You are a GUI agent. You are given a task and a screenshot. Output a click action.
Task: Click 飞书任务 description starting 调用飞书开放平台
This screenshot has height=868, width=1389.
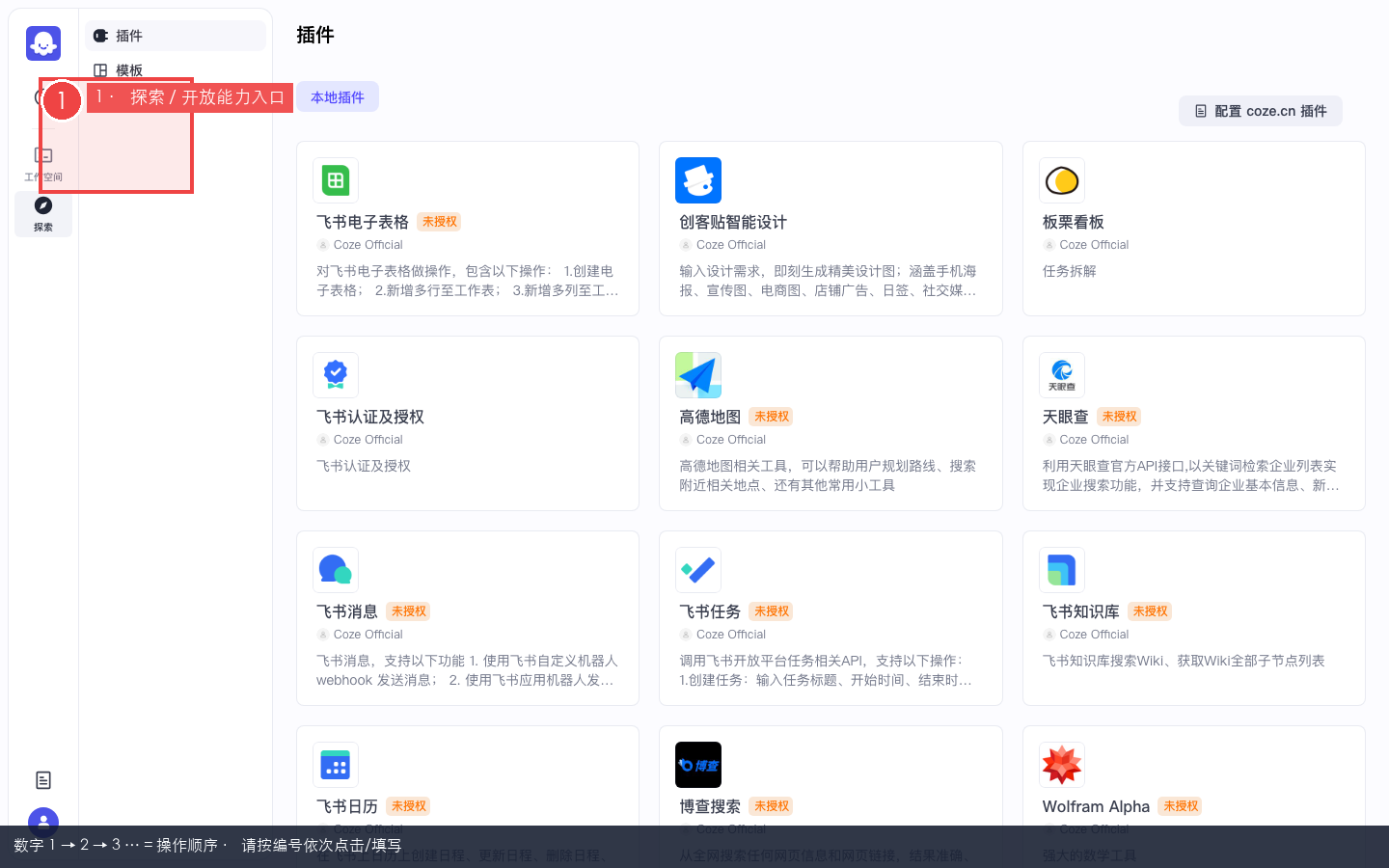pyautogui.click(x=827, y=670)
